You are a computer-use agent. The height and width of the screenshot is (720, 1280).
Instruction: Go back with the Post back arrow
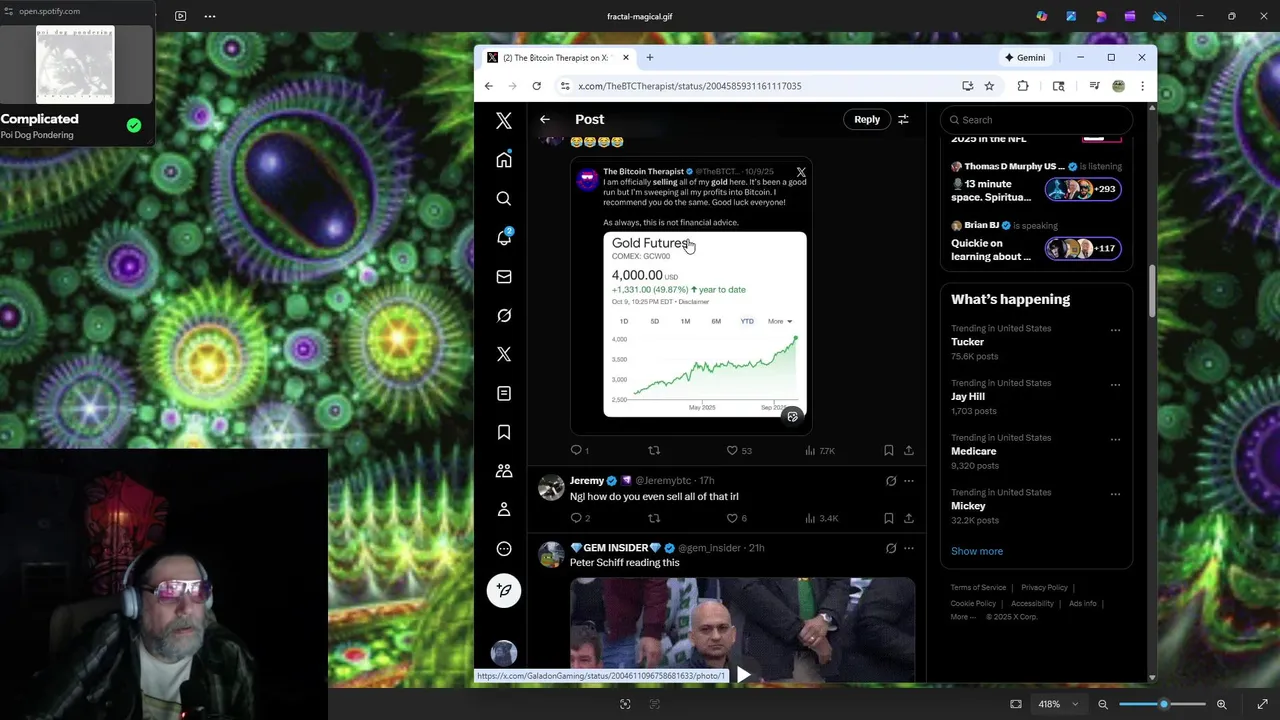click(545, 119)
